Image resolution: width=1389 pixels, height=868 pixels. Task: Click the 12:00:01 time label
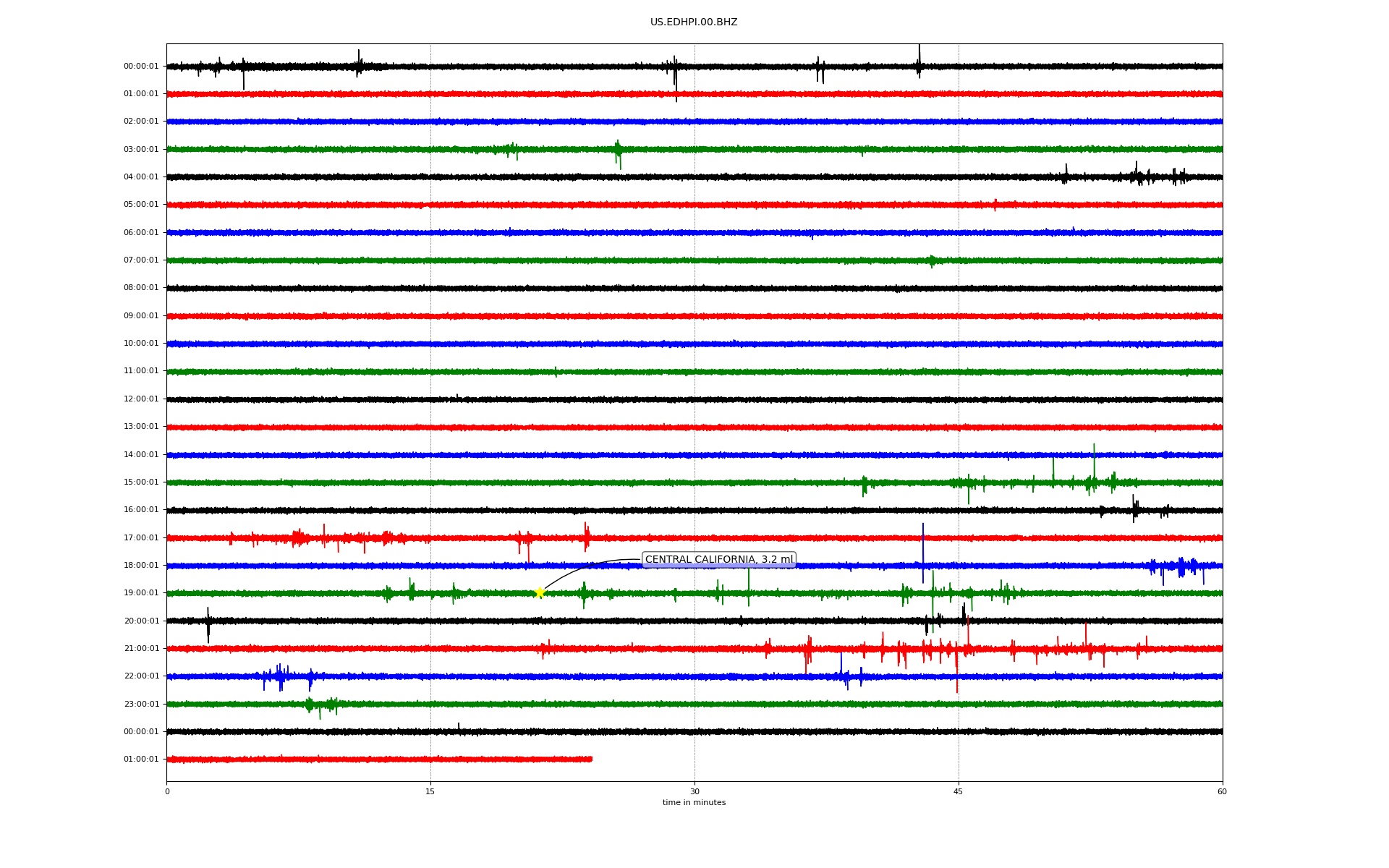pos(141,399)
